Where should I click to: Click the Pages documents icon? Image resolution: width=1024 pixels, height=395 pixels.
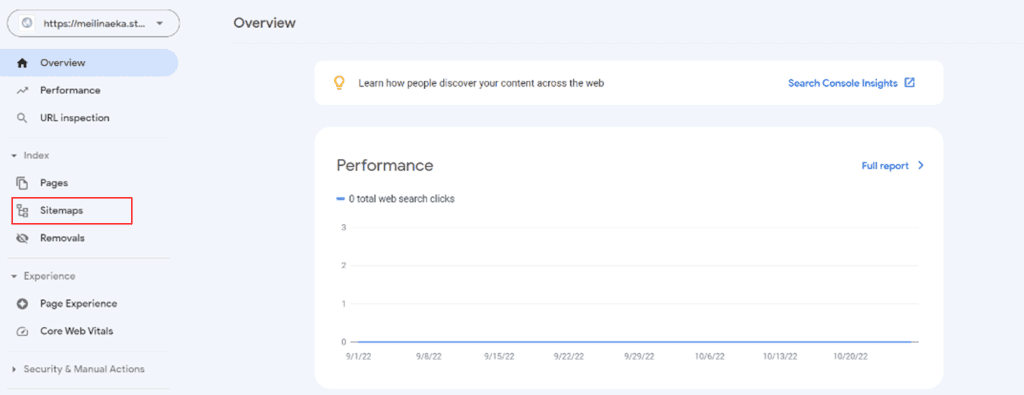point(23,183)
